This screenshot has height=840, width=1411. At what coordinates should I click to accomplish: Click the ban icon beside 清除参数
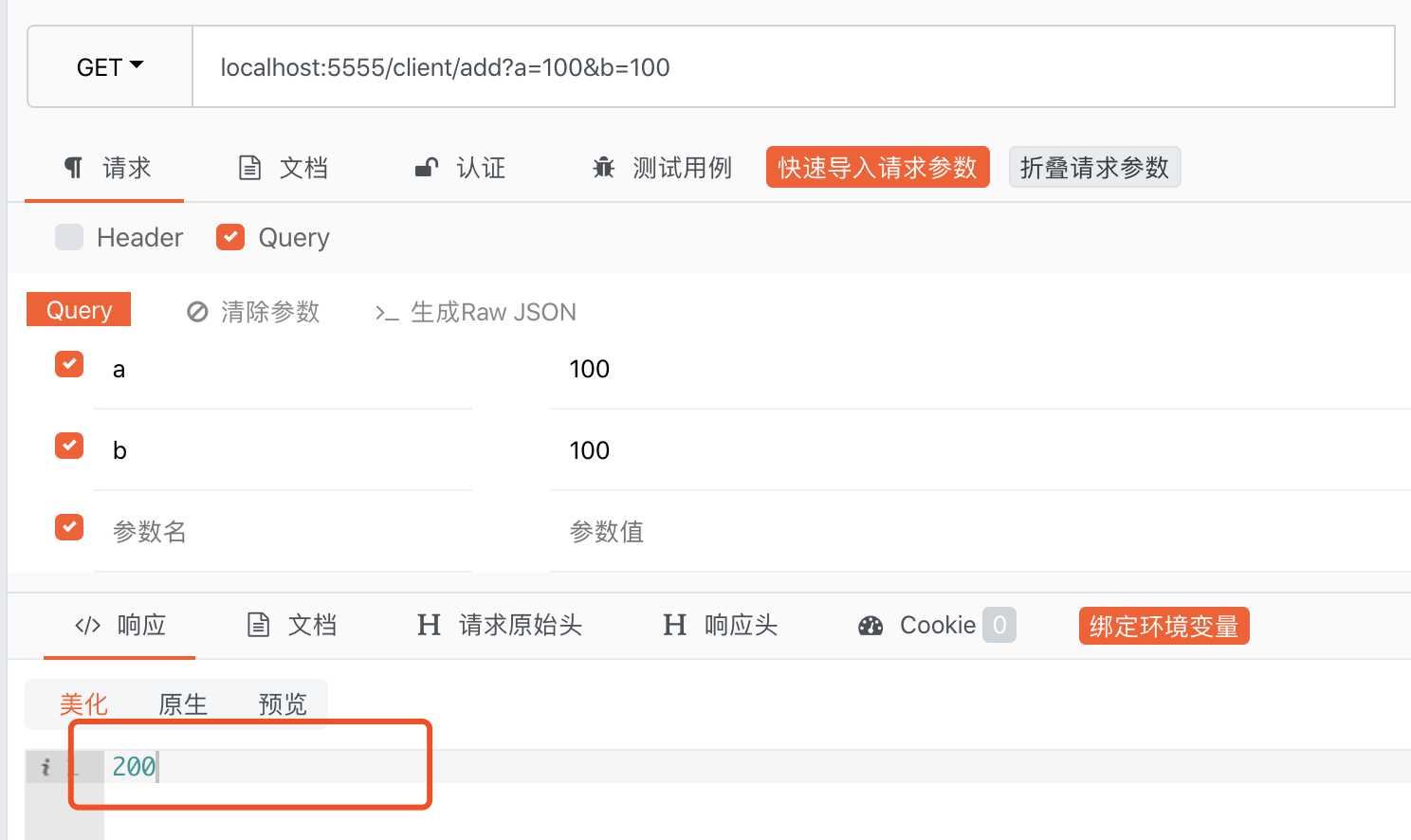(197, 312)
